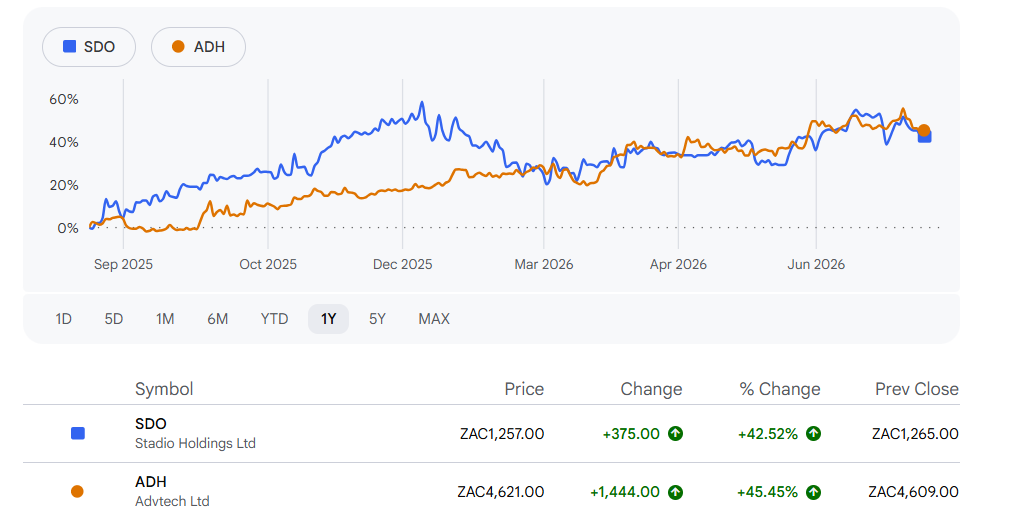This screenshot has width=1012, height=525.
Task: Click the Apr 2026 axis label
Action: [678, 264]
